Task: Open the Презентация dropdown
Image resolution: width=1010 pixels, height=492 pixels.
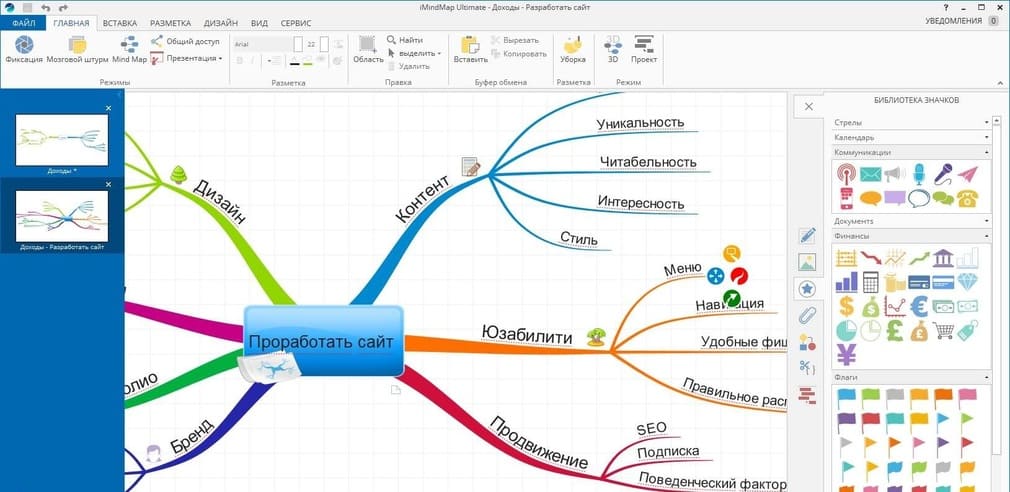Action: coord(187,58)
